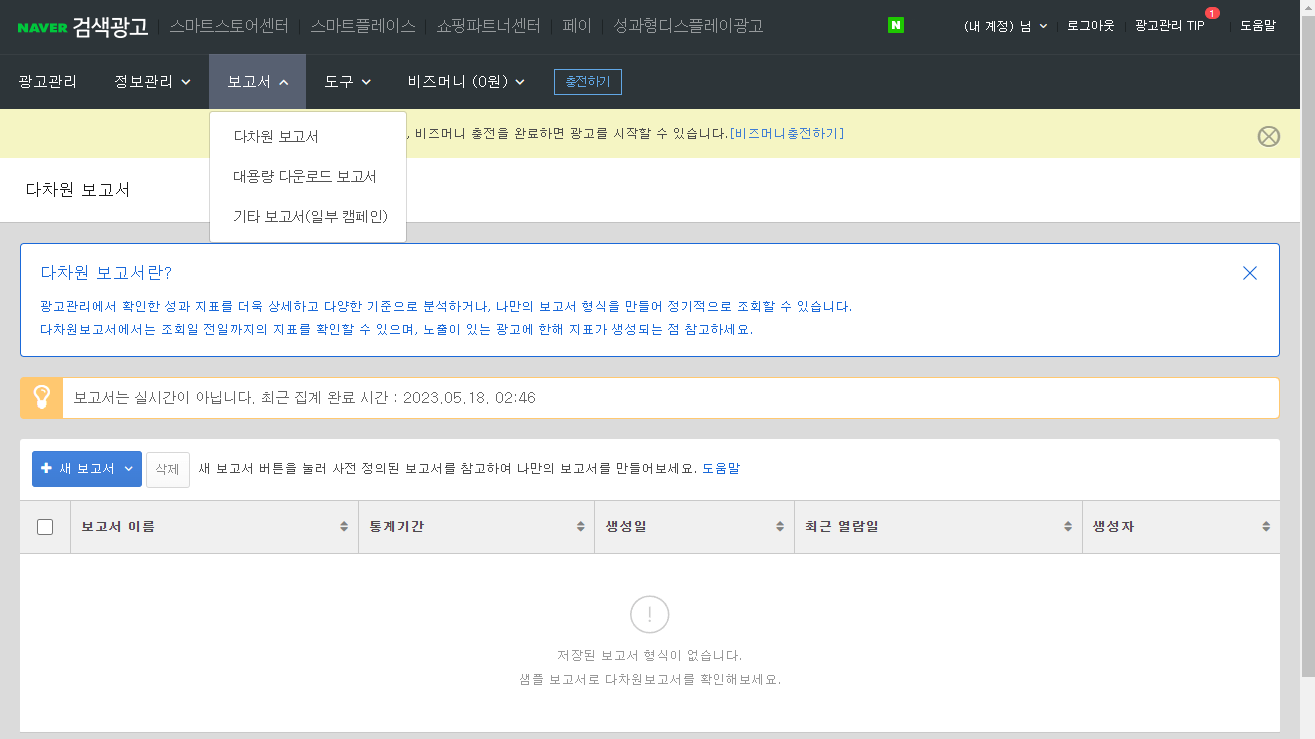Screen dimensions: 1315x739
Task: Open the 광고관리 menu
Action: pos(48,82)
